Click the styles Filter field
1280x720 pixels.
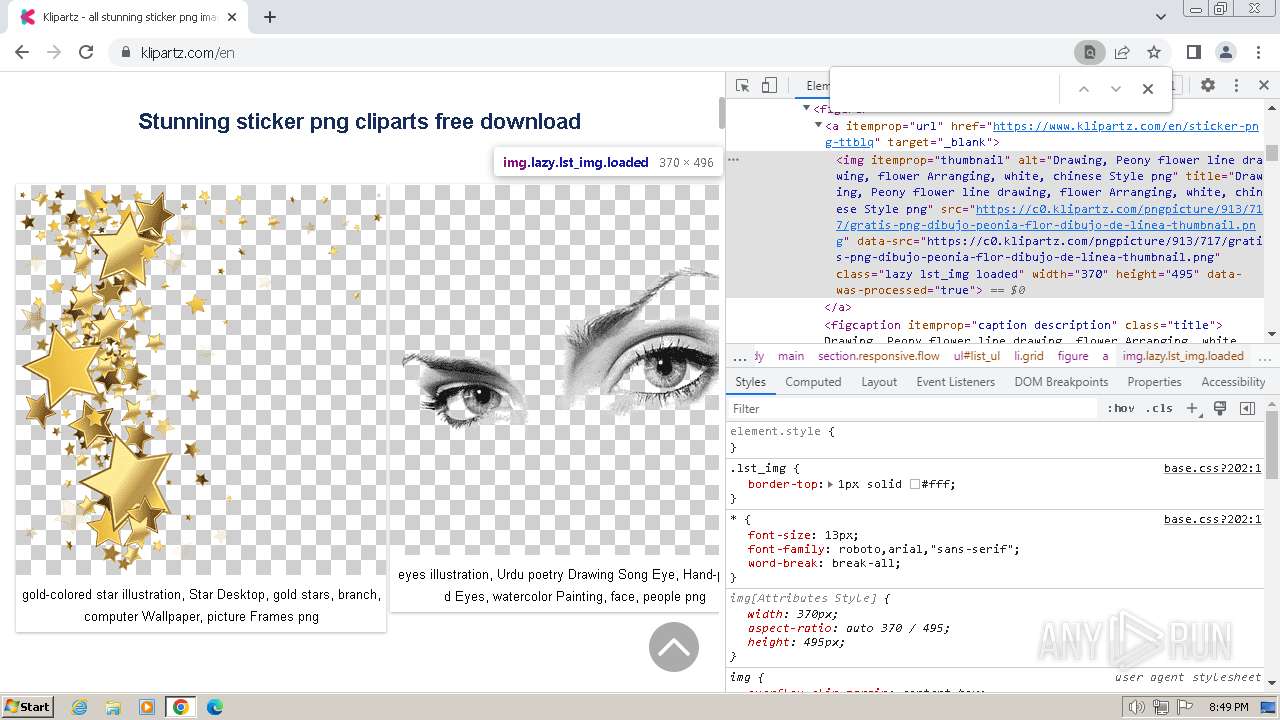[913, 408]
